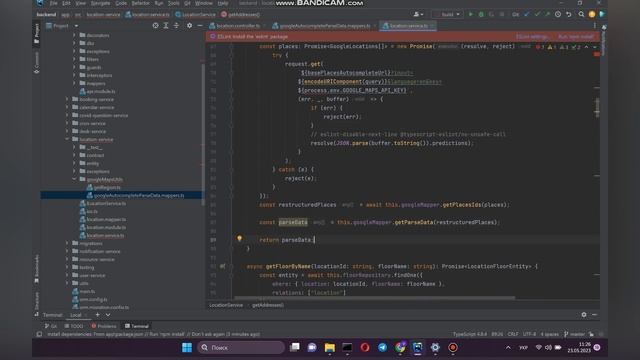Viewport: 640px width, 360px height.
Task: Click Expand All in Project panel toolbar
Action: [166, 25]
